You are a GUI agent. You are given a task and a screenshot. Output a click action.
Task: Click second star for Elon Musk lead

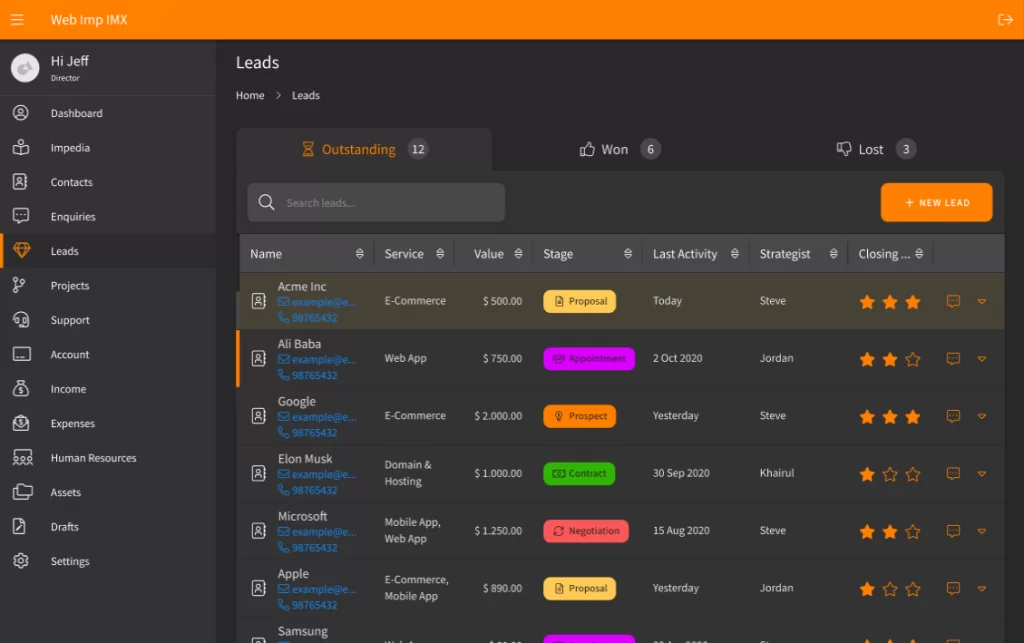click(890, 474)
